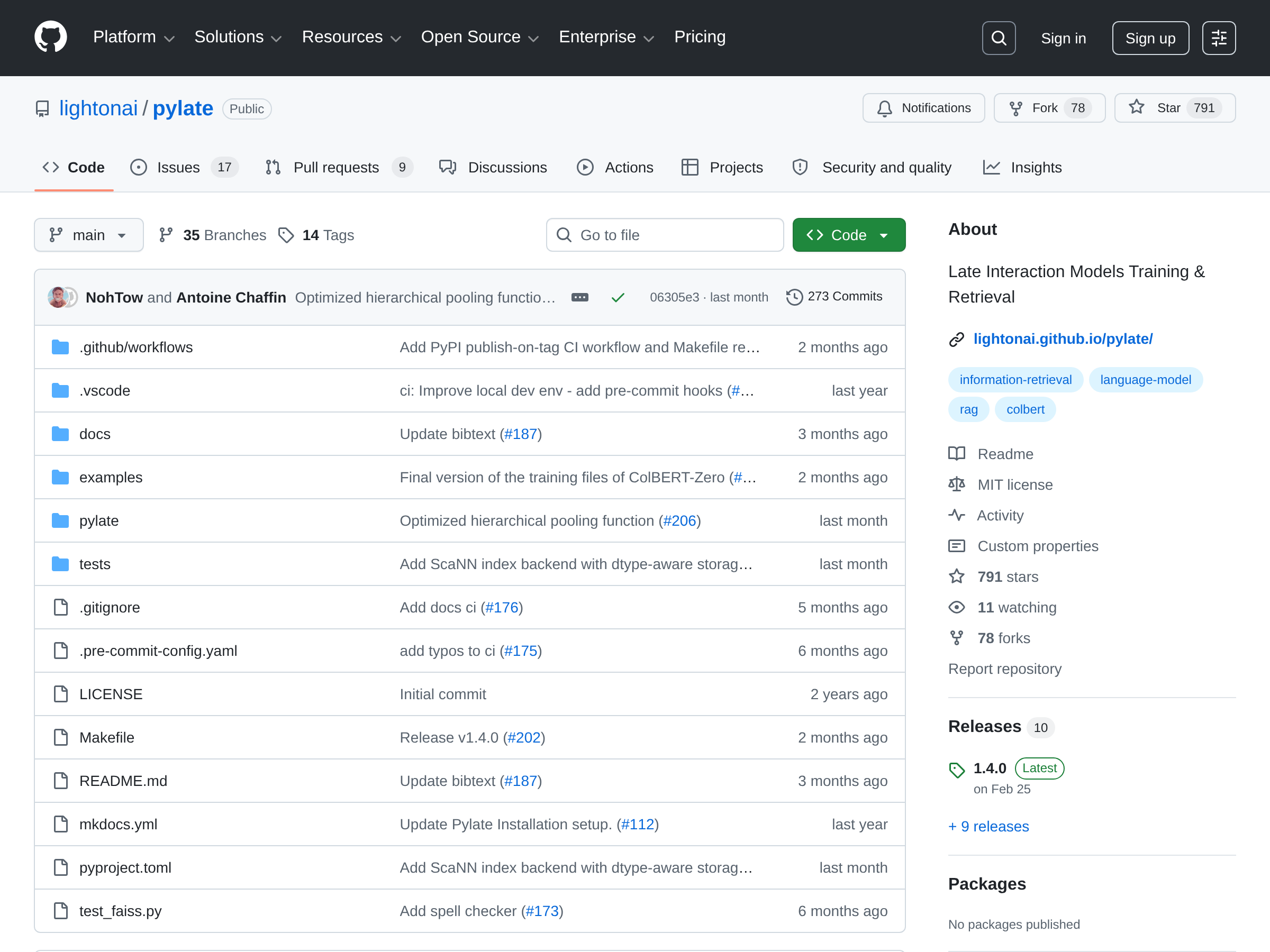Open the main branch dropdown
The image size is (1270, 952).
[88, 235]
